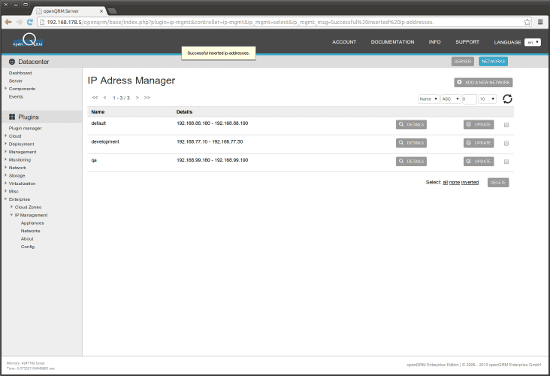
Task: Expand the Management plugin group
Action: point(6,152)
